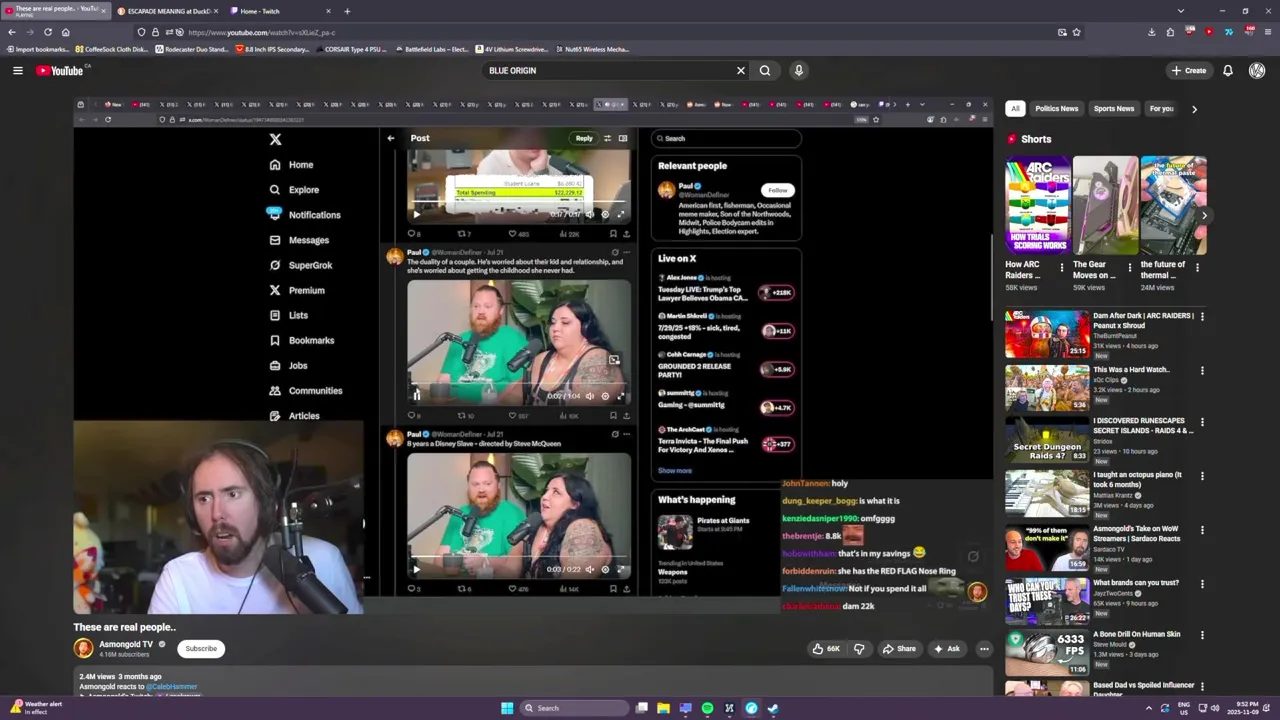Open the Dam After Dark ARC Raiders thumbnail
This screenshot has height=720, width=1280.
point(1047,333)
